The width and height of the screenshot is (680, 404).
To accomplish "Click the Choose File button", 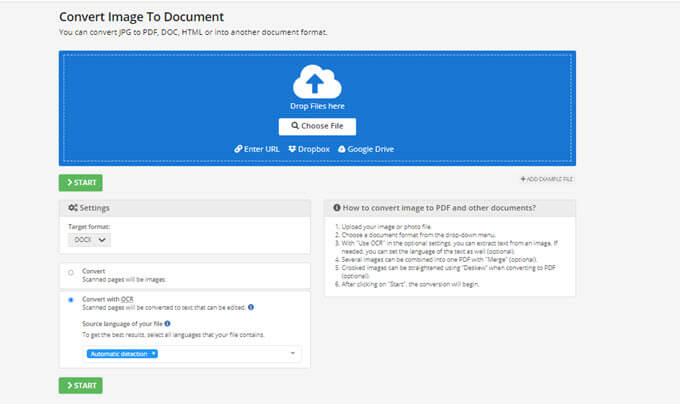I will 317,126.
